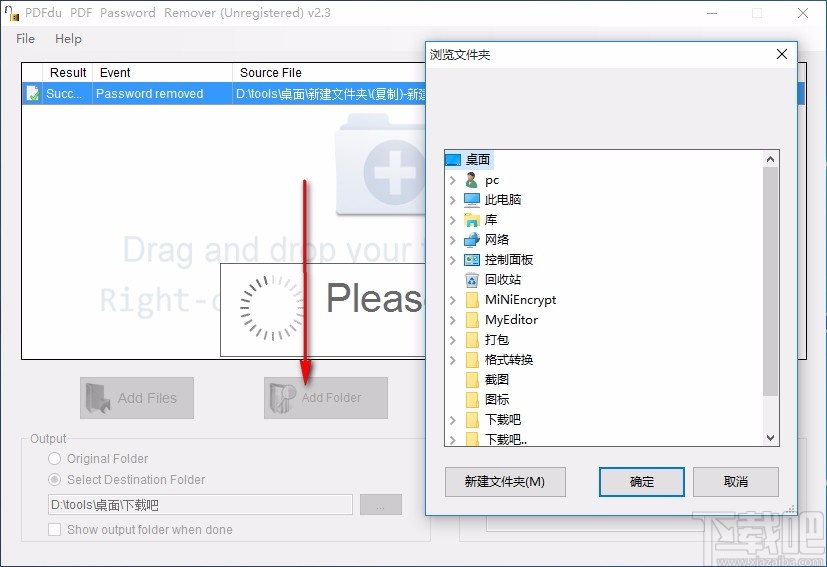Viewport: 827px width, 567px height.
Task: Expand the 网络 node
Action: pos(453,240)
